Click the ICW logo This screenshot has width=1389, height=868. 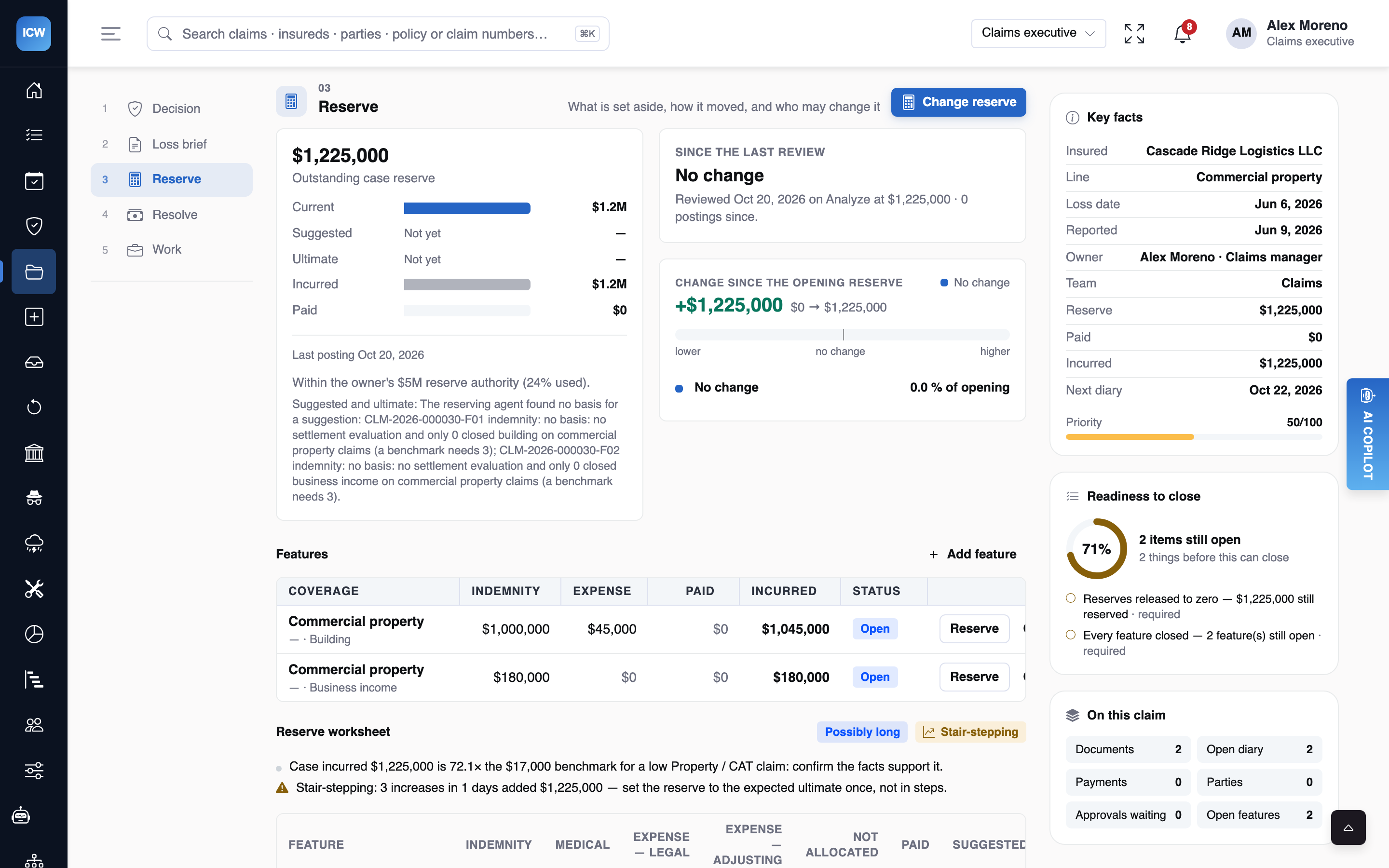pos(33,33)
